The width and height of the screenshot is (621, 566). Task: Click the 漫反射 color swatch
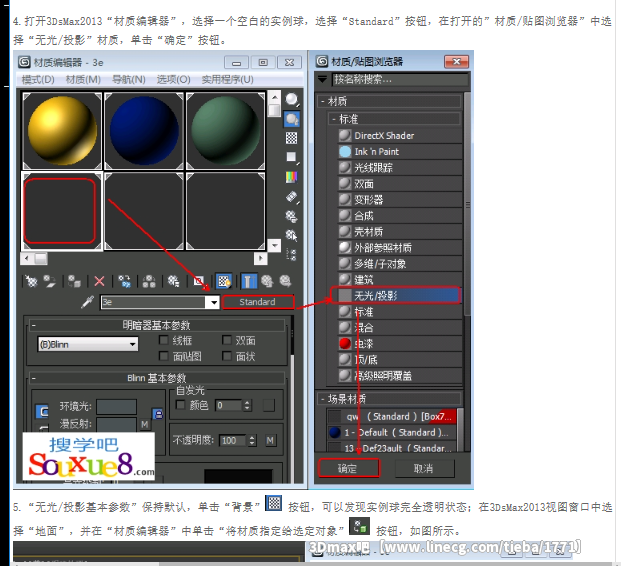pyautogui.click(x=116, y=424)
